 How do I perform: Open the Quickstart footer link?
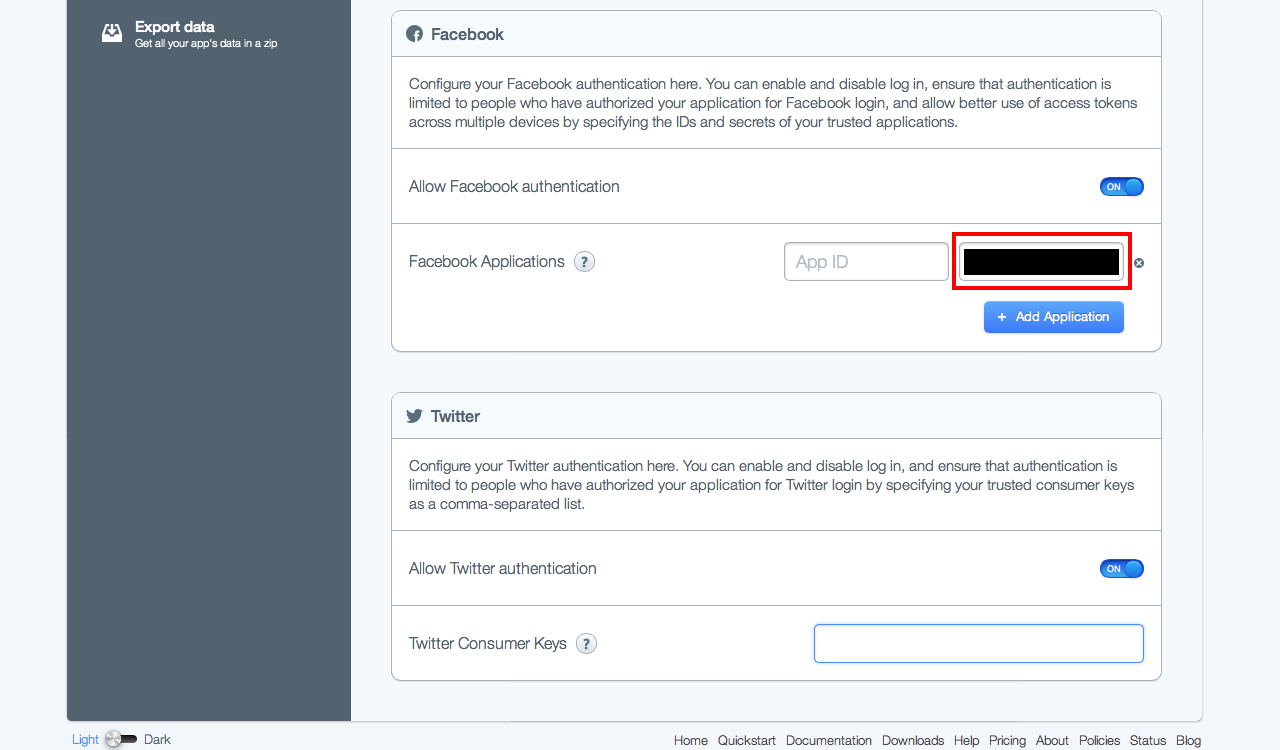click(747, 741)
